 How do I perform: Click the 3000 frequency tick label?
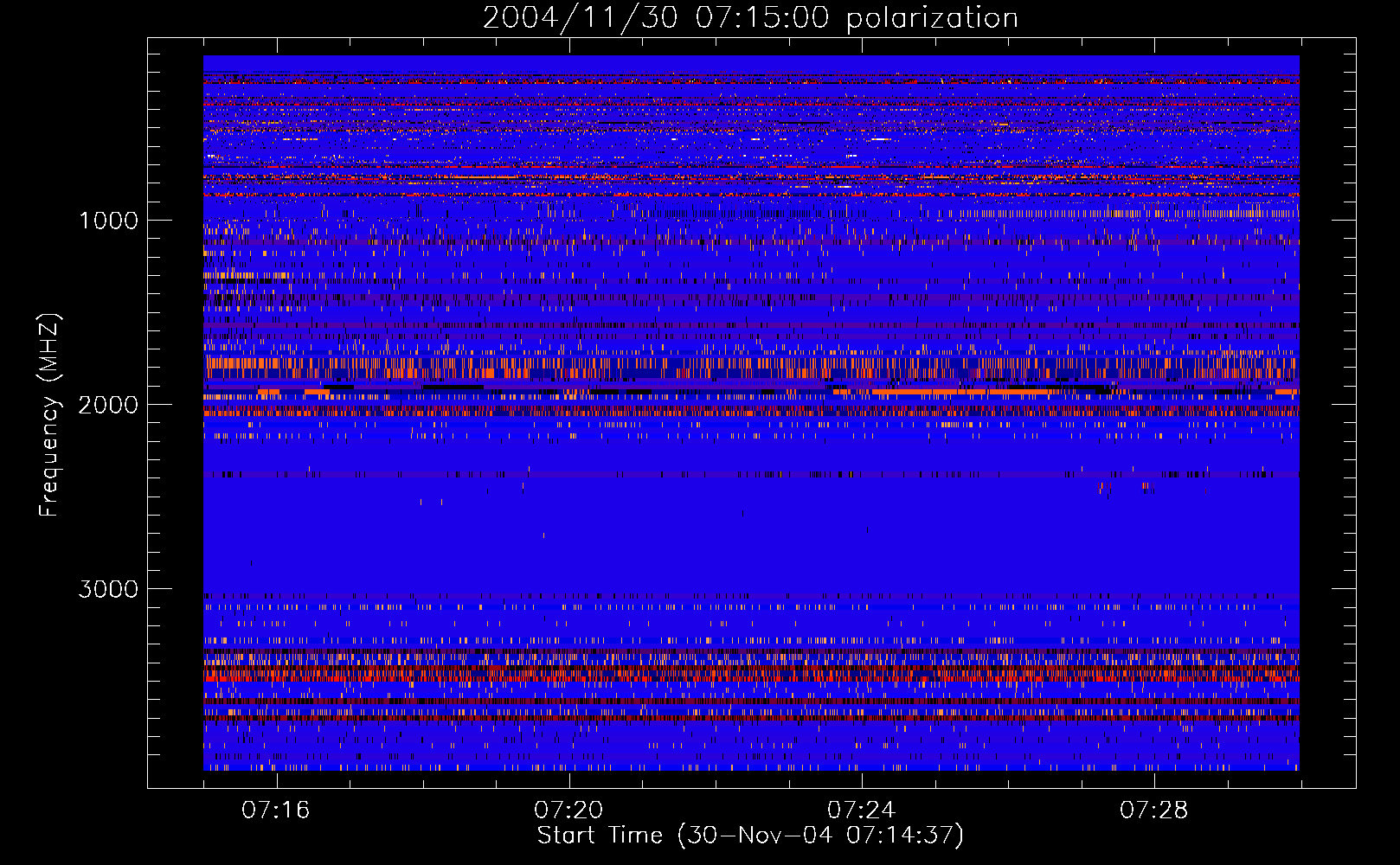point(108,589)
